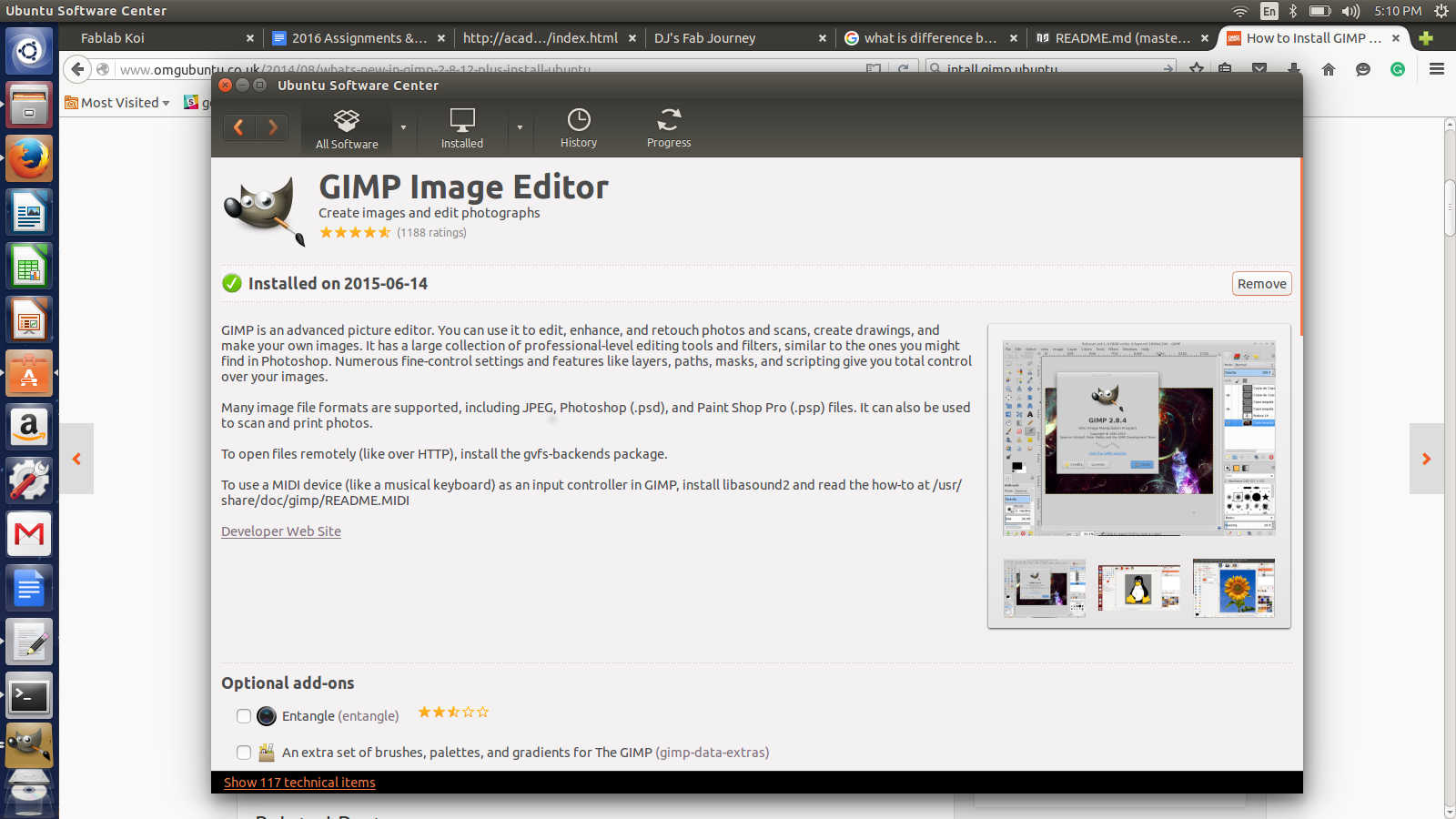This screenshot has height=819, width=1456.
Task: Open the Progress view
Action: tap(669, 128)
